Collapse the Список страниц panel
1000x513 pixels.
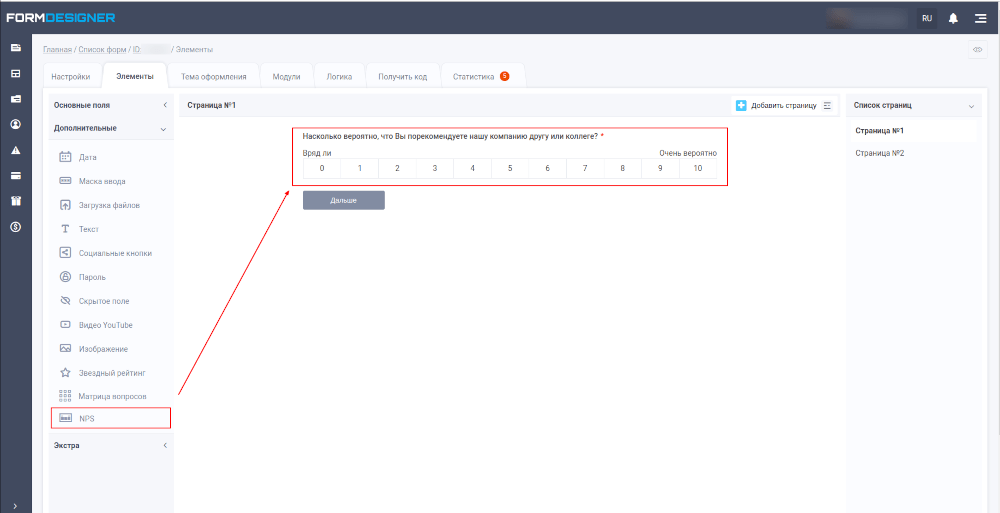[x=970, y=105]
